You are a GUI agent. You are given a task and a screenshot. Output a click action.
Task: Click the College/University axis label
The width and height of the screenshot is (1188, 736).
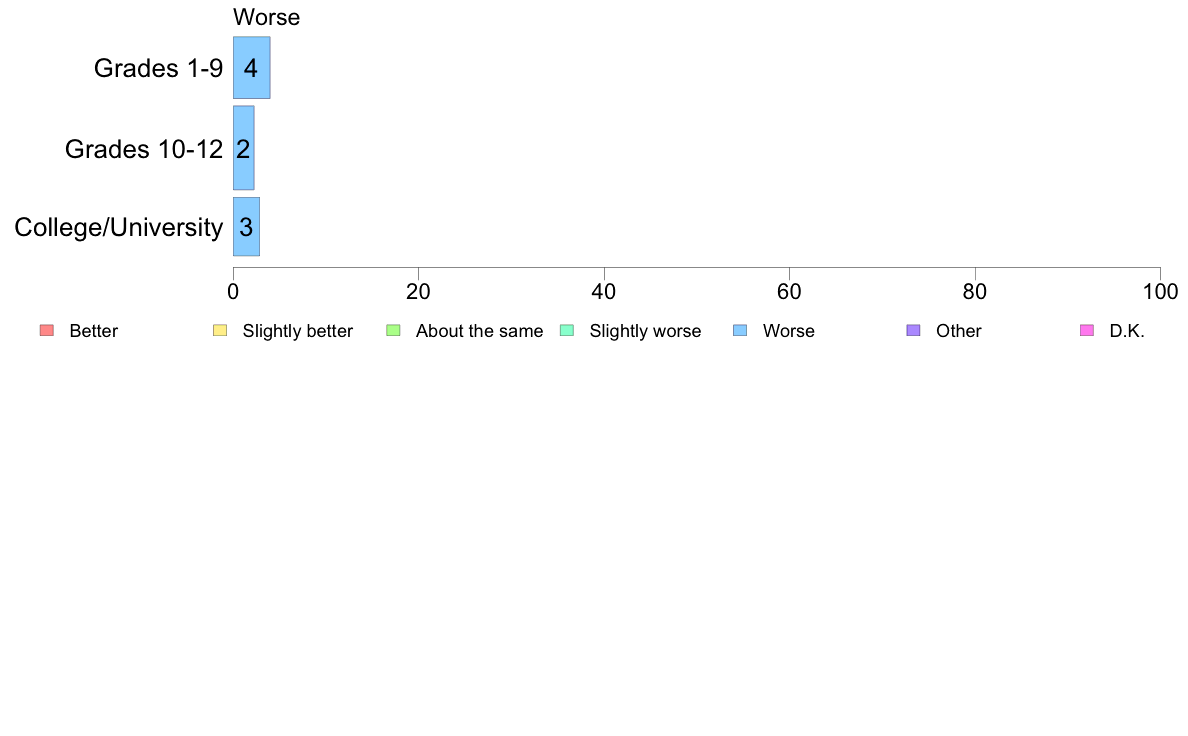pos(119,227)
